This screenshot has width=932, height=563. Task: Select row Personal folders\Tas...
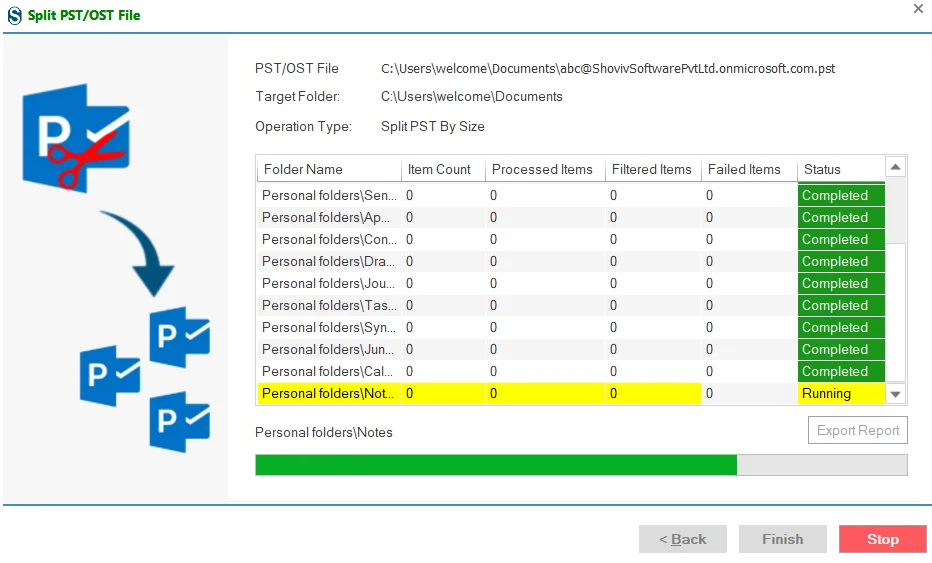tap(571, 306)
